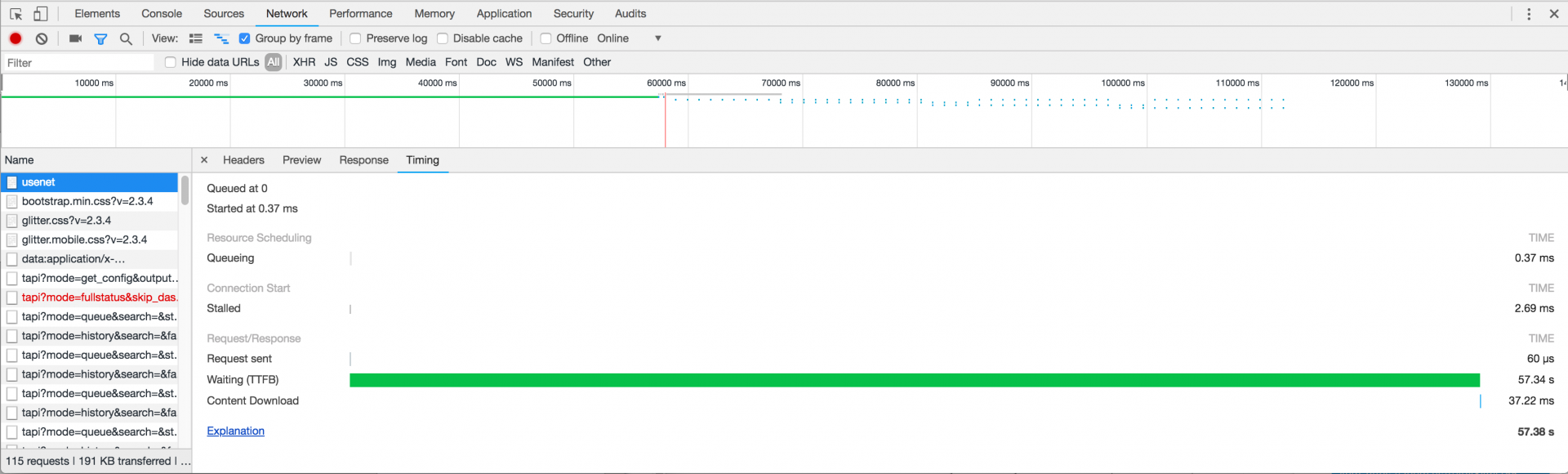Show the Response tab
The width and height of the screenshot is (1568, 474).
[363, 160]
